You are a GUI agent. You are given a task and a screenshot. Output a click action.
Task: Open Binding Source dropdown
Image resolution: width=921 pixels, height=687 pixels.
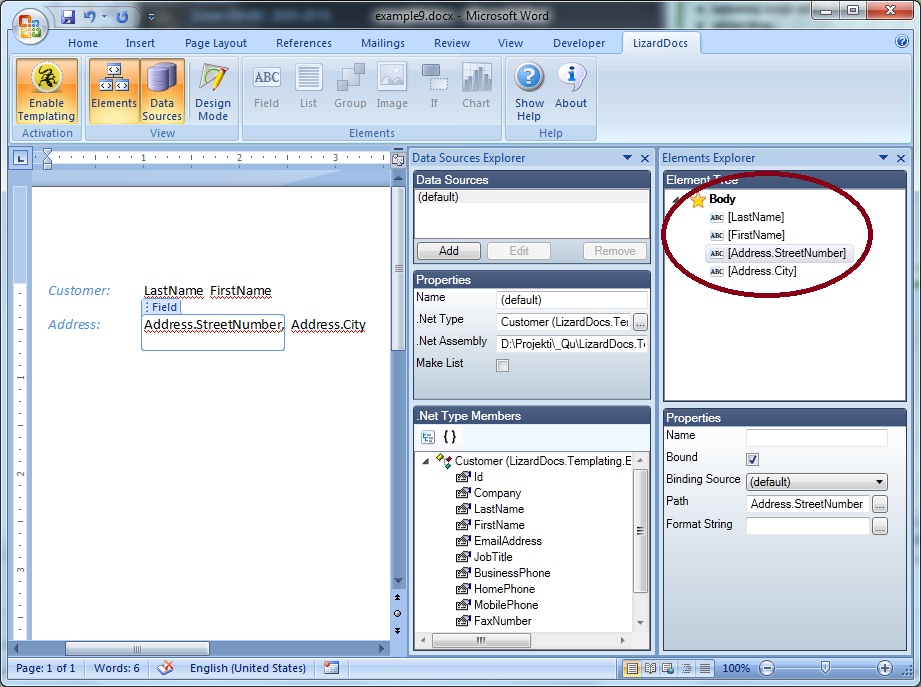[x=816, y=481]
